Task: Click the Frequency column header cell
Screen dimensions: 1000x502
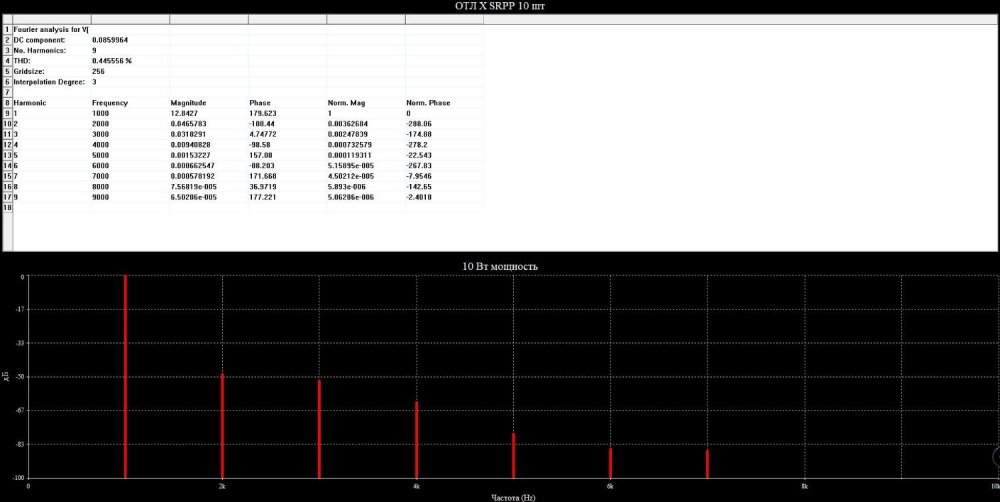Action: (x=110, y=103)
